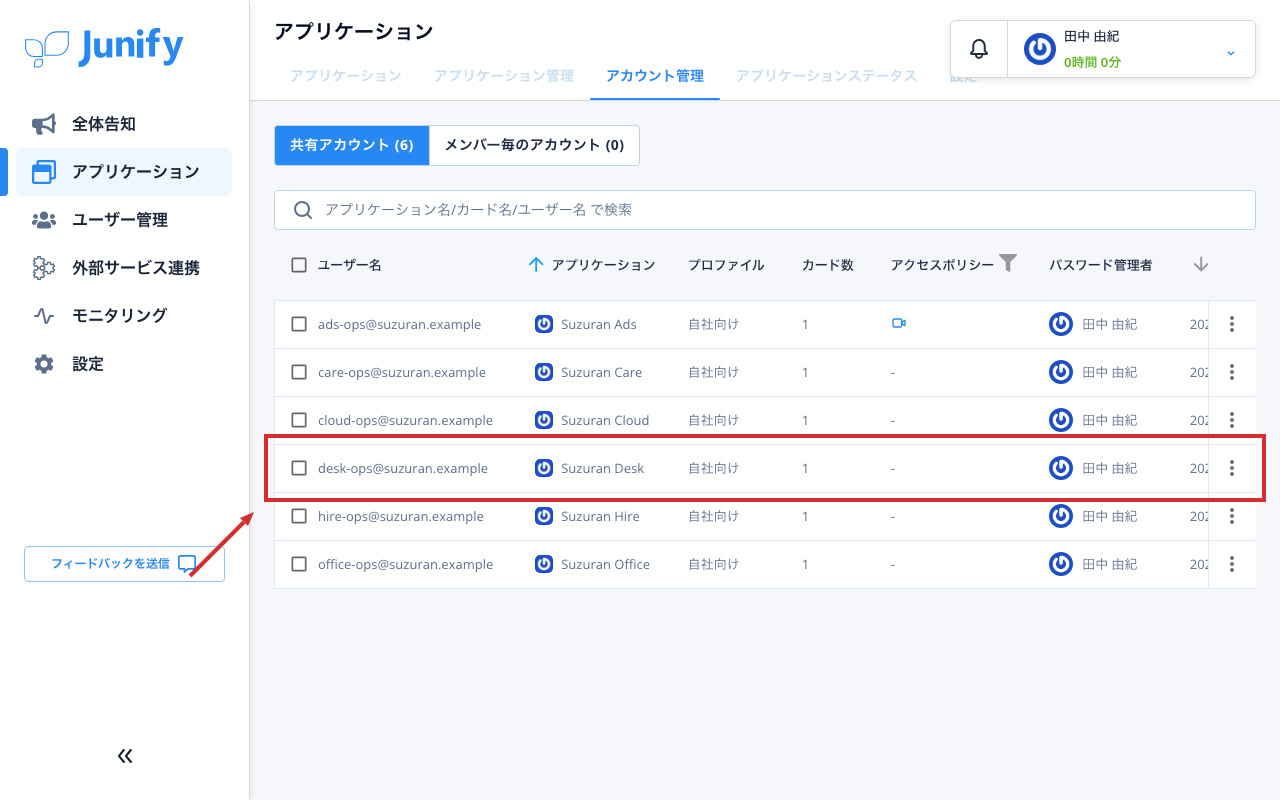Click the search magnifier icon
1280x800 pixels.
tap(302, 210)
